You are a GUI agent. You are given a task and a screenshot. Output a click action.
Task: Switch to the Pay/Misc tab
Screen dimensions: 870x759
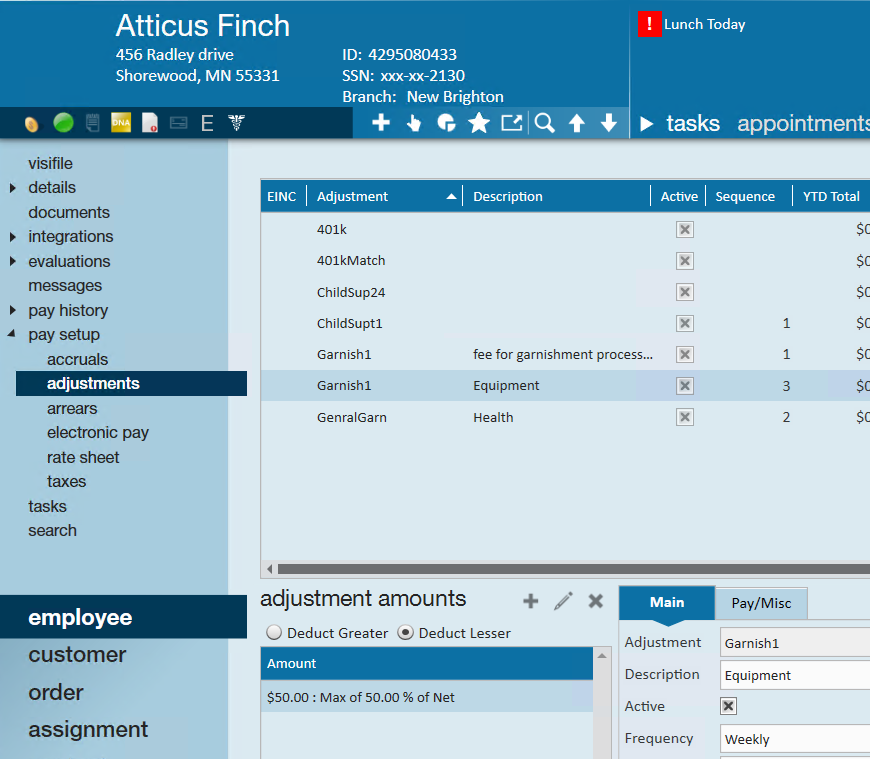tap(761, 603)
